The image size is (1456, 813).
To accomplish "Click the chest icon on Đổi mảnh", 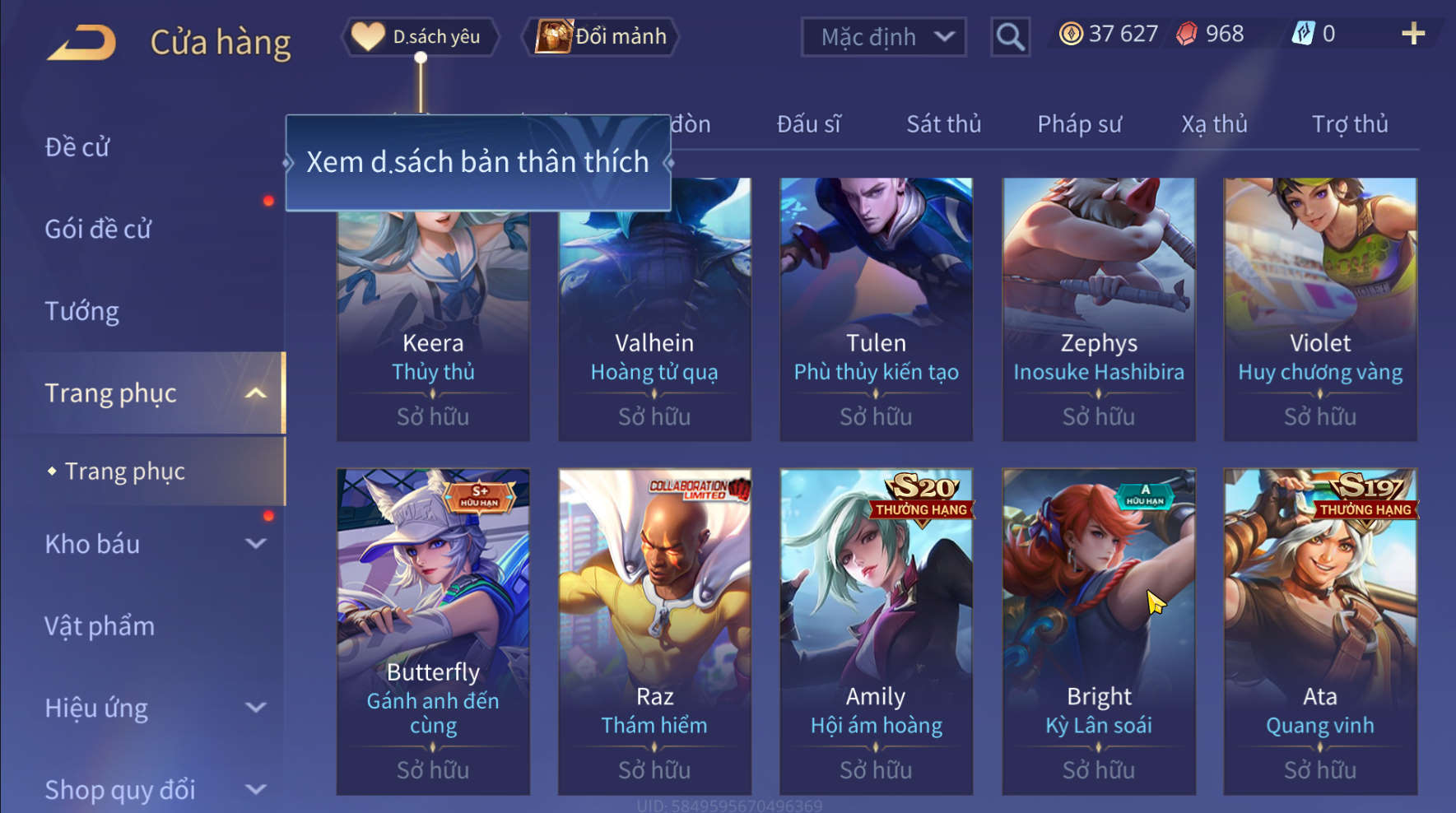I will coord(554,36).
